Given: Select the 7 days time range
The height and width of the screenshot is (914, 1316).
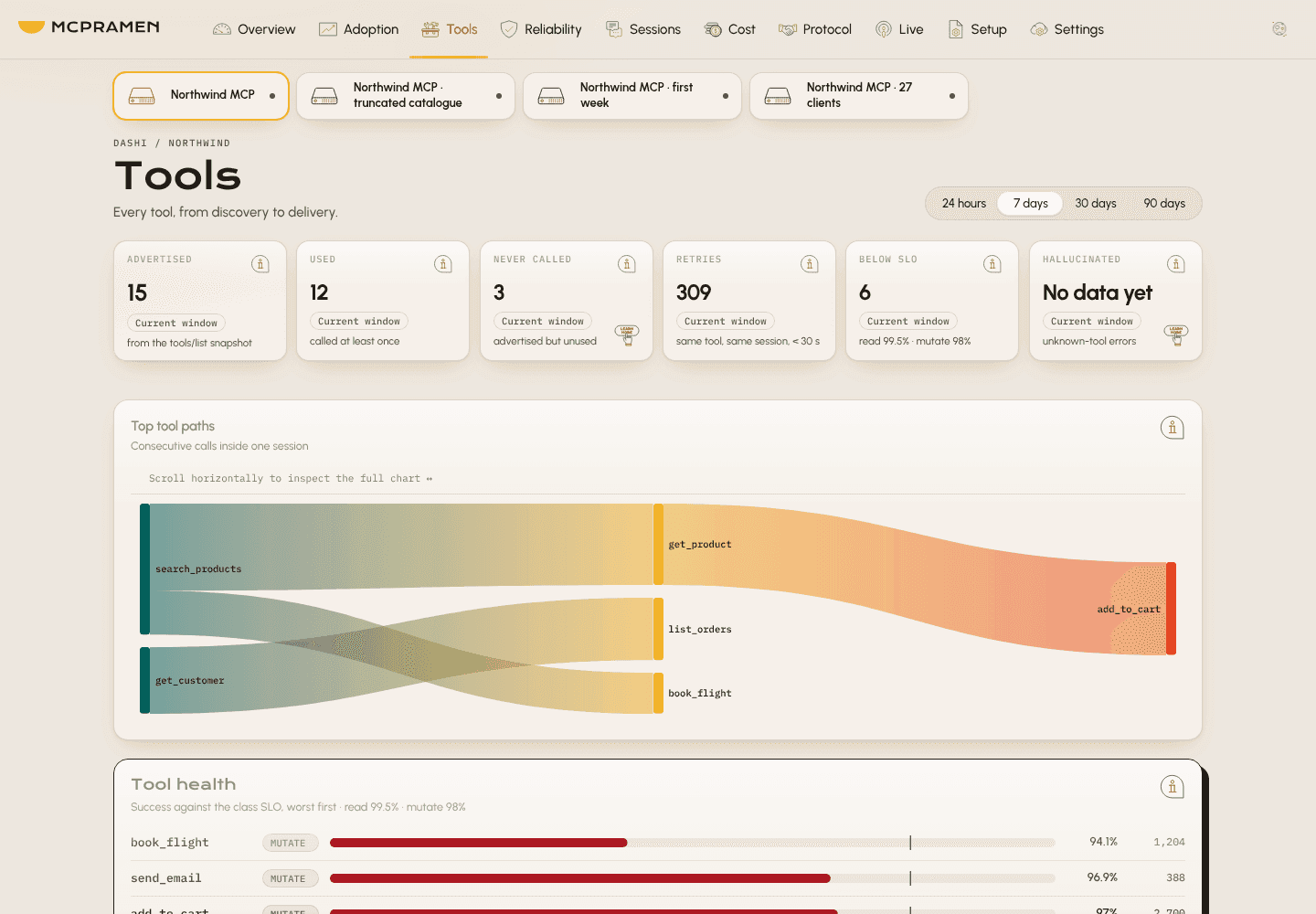Looking at the screenshot, I should (1030, 203).
